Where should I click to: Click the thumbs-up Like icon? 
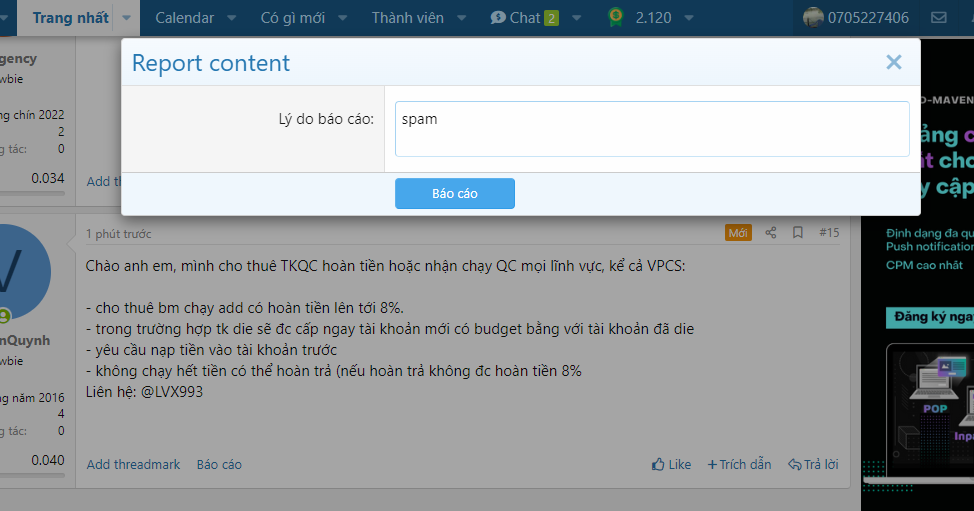point(658,464)
